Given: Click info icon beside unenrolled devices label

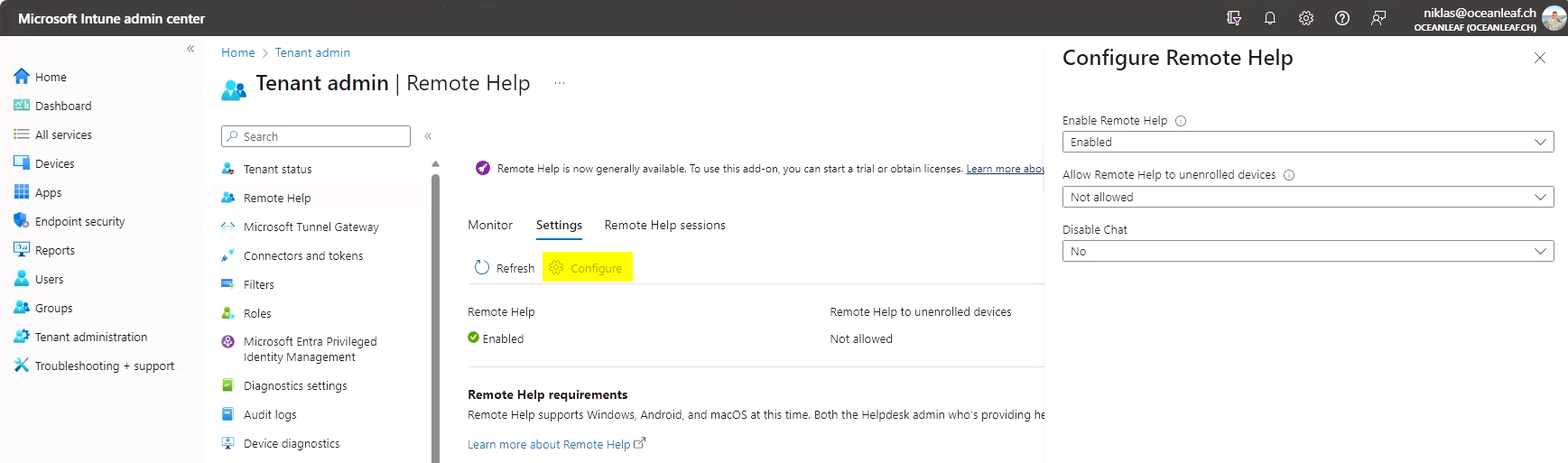Looking at the screenshot, I should click(1289, 175).
